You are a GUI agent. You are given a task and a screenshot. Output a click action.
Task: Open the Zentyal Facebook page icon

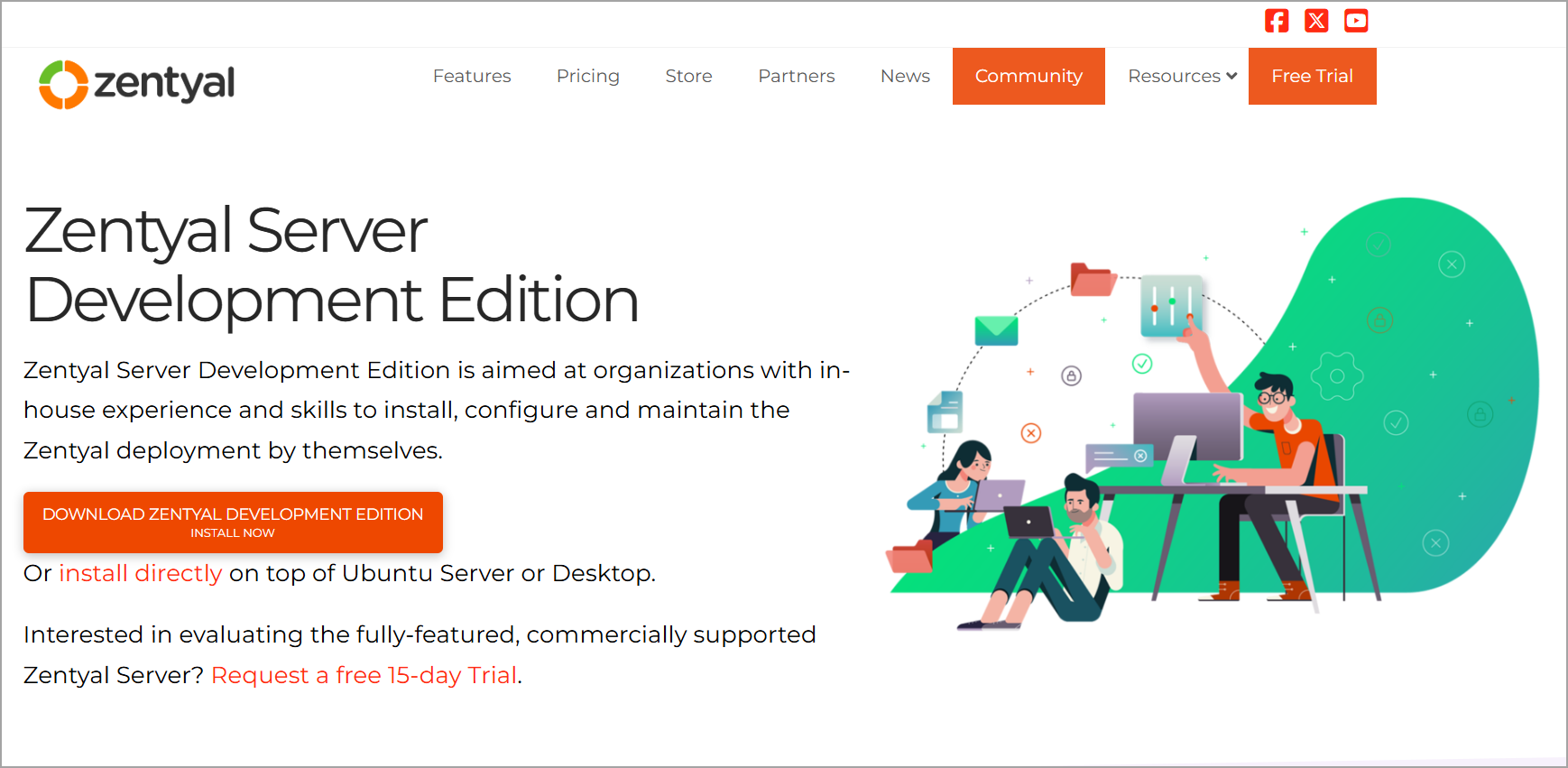1277,21
